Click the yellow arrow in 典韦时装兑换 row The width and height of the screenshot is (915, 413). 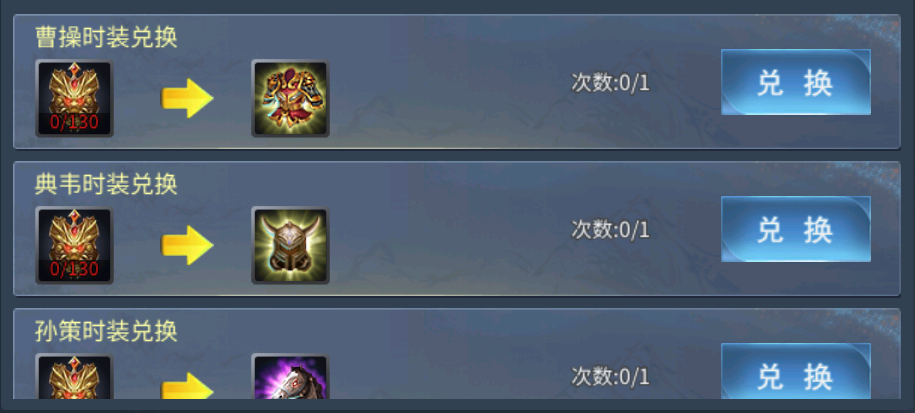[x=187, y=245]
